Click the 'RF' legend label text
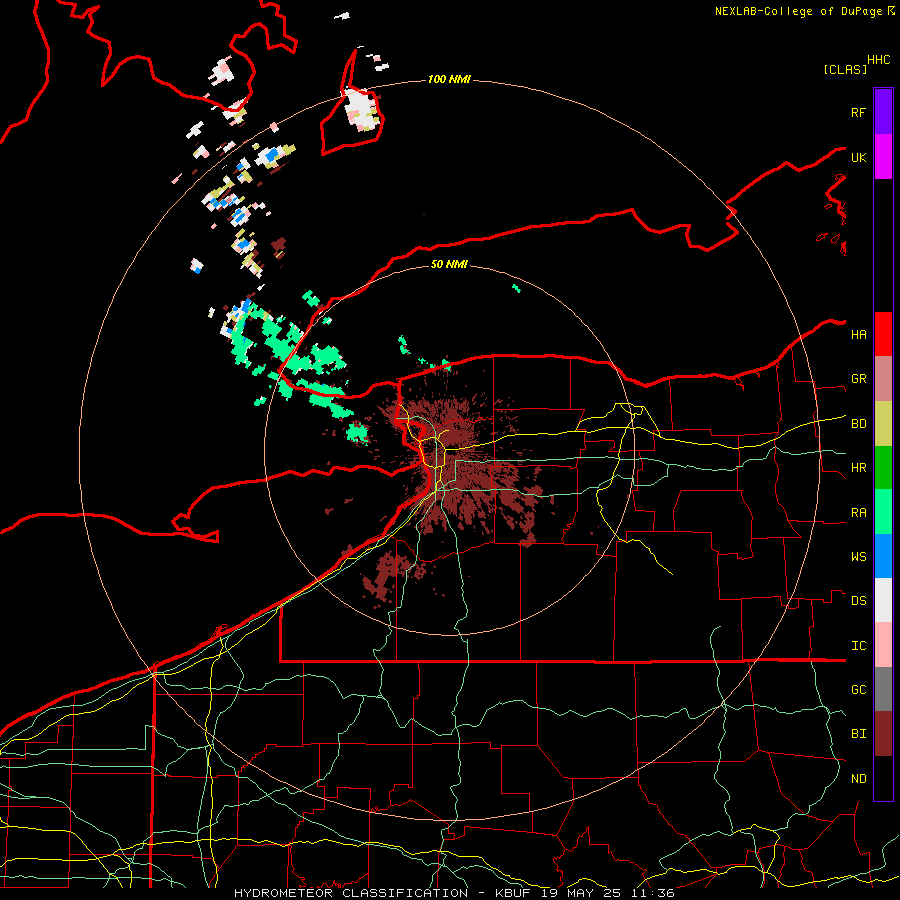Image resolution: width=900 pixels, height=900 pixels. pyautogui.click(x=858, y=112)
